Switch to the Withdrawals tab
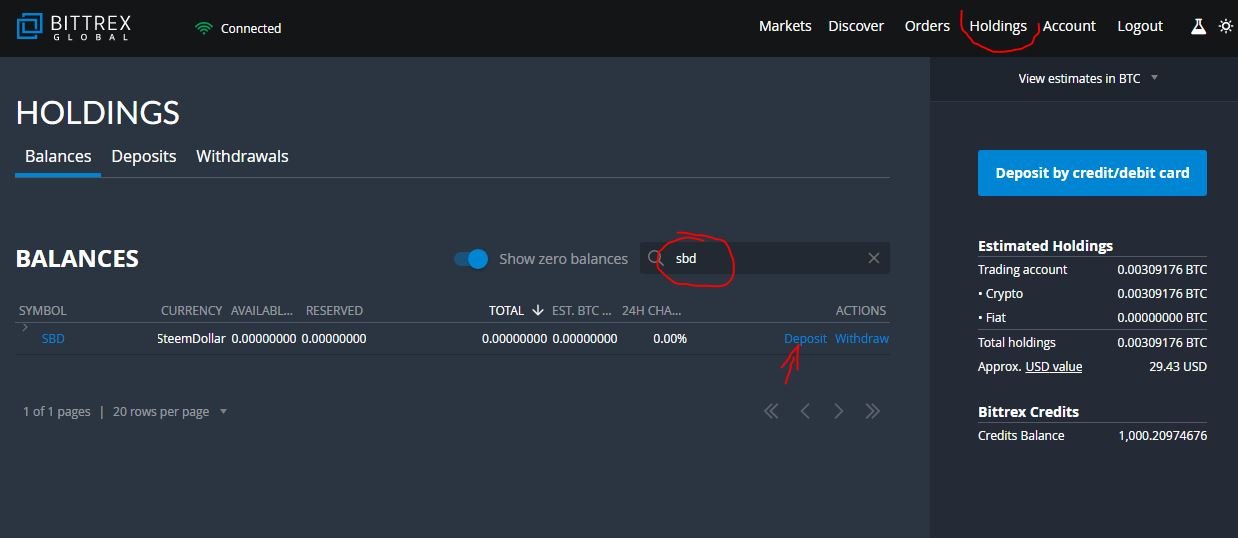 [x=242, y=156]
